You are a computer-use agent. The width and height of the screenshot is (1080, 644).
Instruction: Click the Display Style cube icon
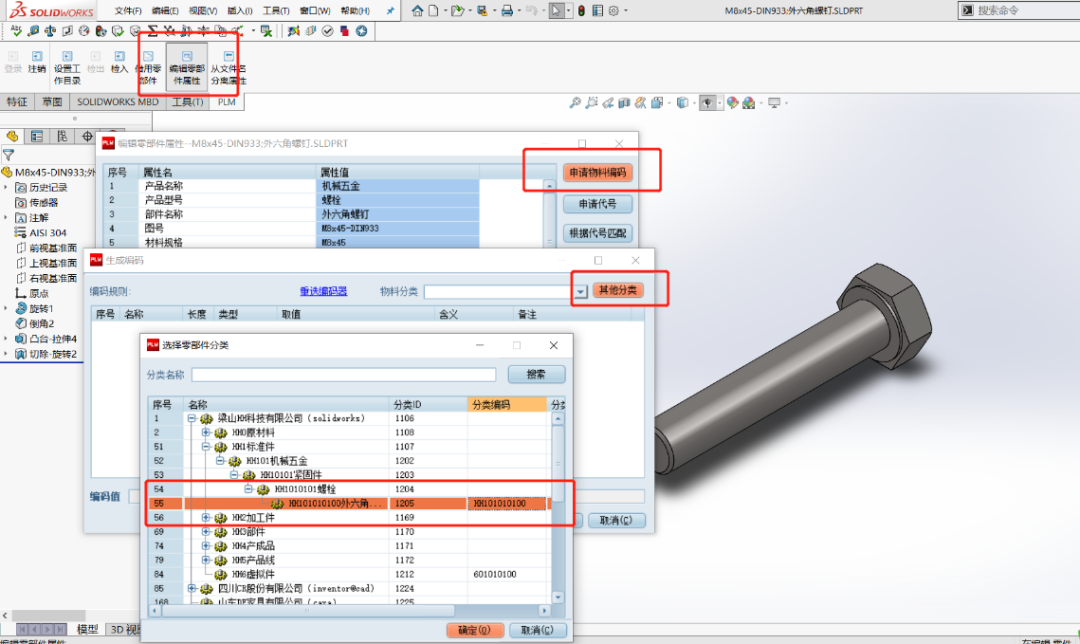pyautogui.click(x=682, y=103)
